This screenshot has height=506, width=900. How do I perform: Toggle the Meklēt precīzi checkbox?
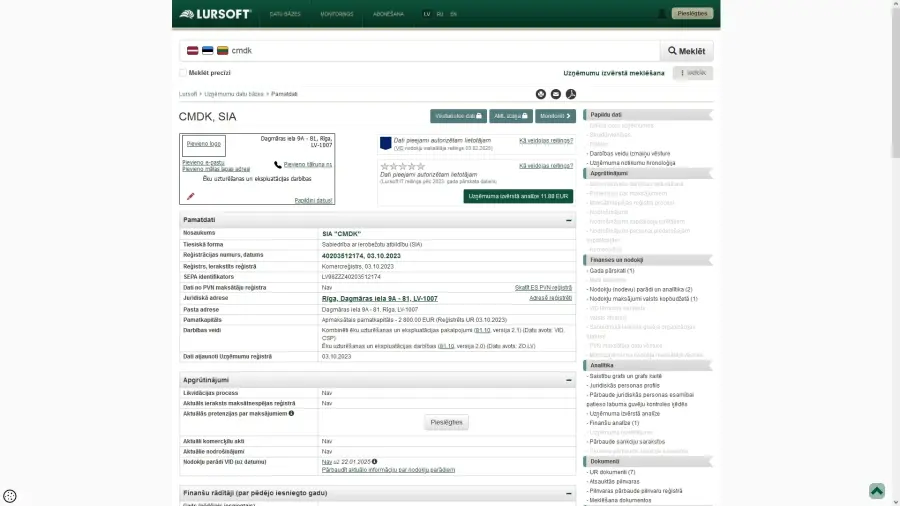(183, 73)
